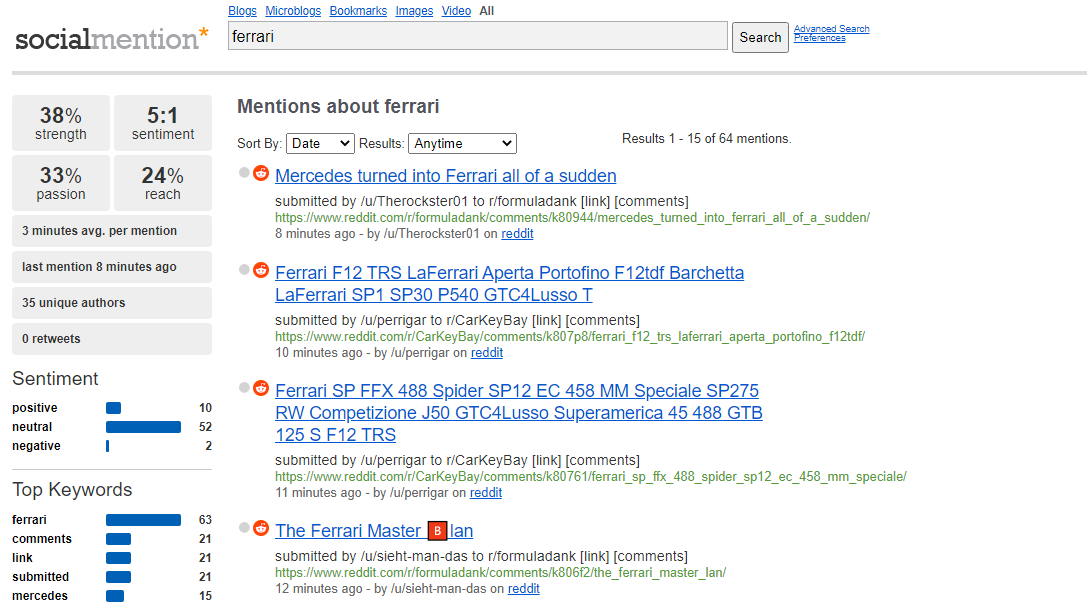
Task: Switch to Microblogs search tab
Action: [x=293, y=11]
